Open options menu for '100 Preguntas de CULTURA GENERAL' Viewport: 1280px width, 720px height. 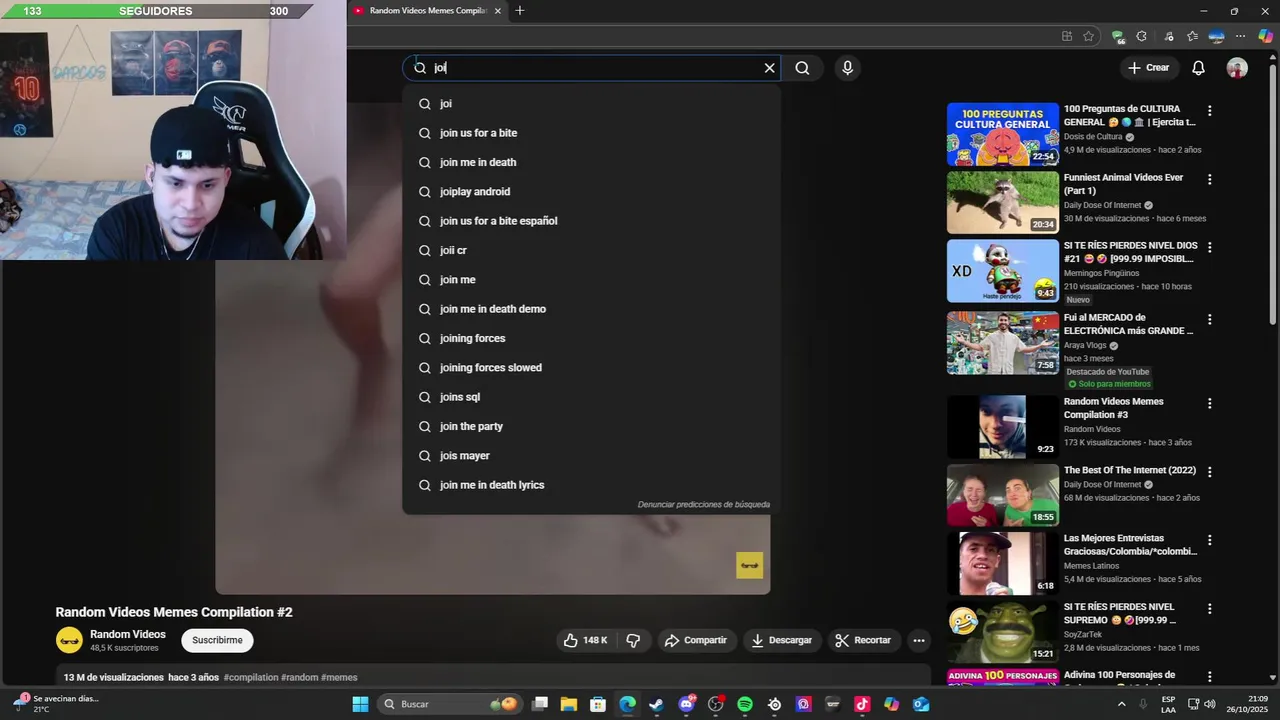[x=1209, y=111]
